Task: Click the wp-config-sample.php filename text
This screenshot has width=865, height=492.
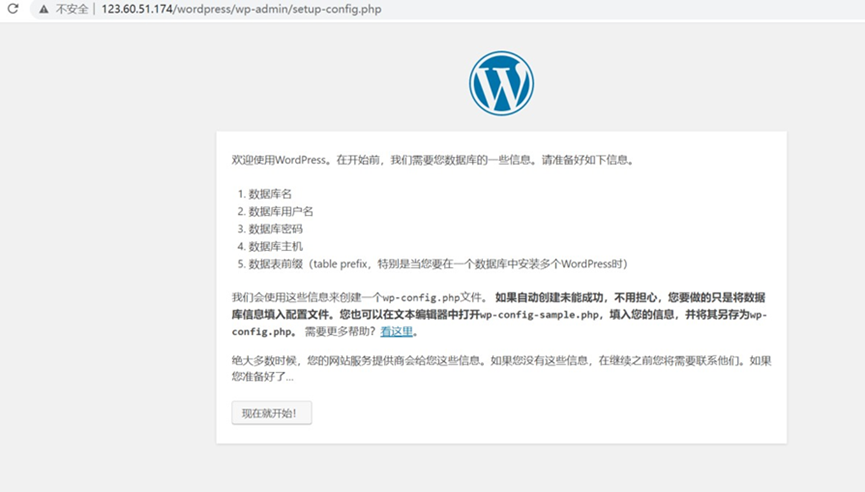Action: click(540, 314)
